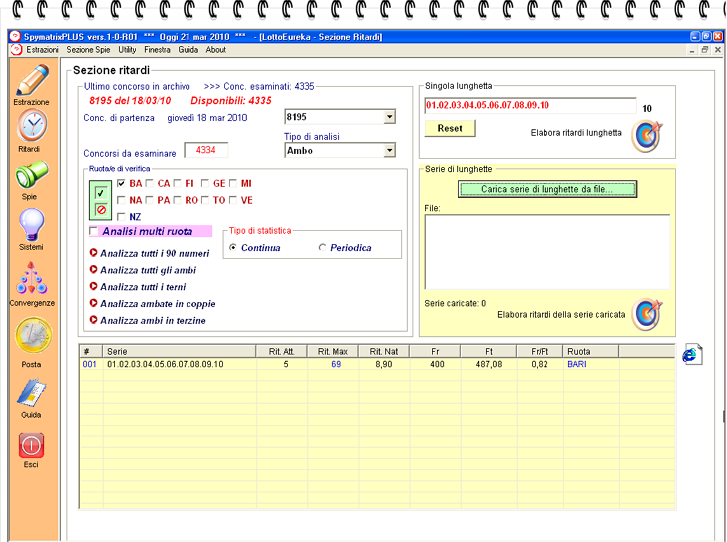Expand the 8195 concorso dropdown

click(x=389, y=117)
